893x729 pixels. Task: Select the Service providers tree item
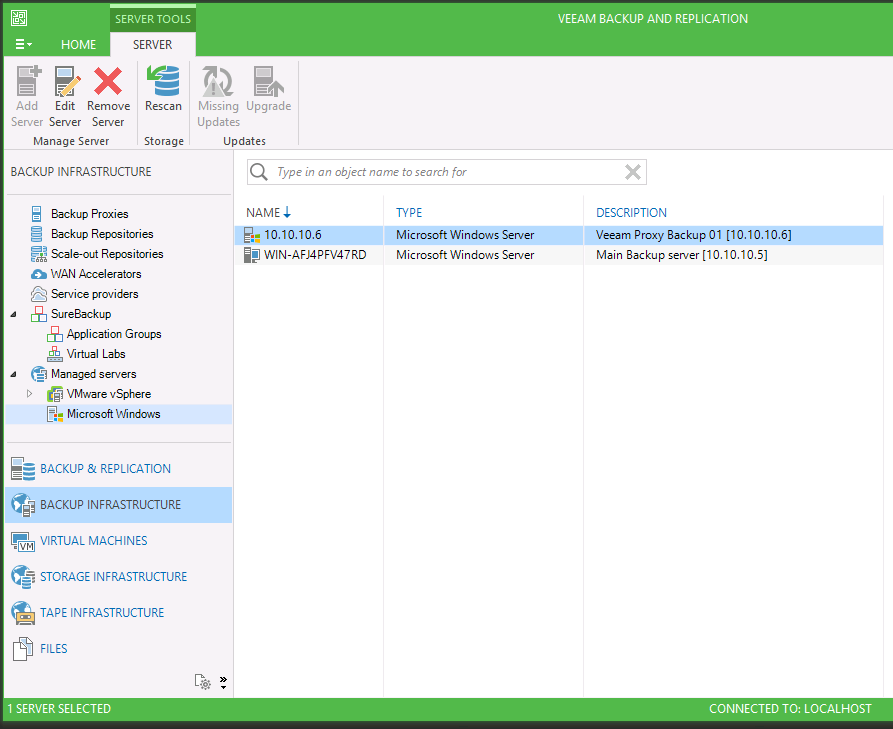95,294
